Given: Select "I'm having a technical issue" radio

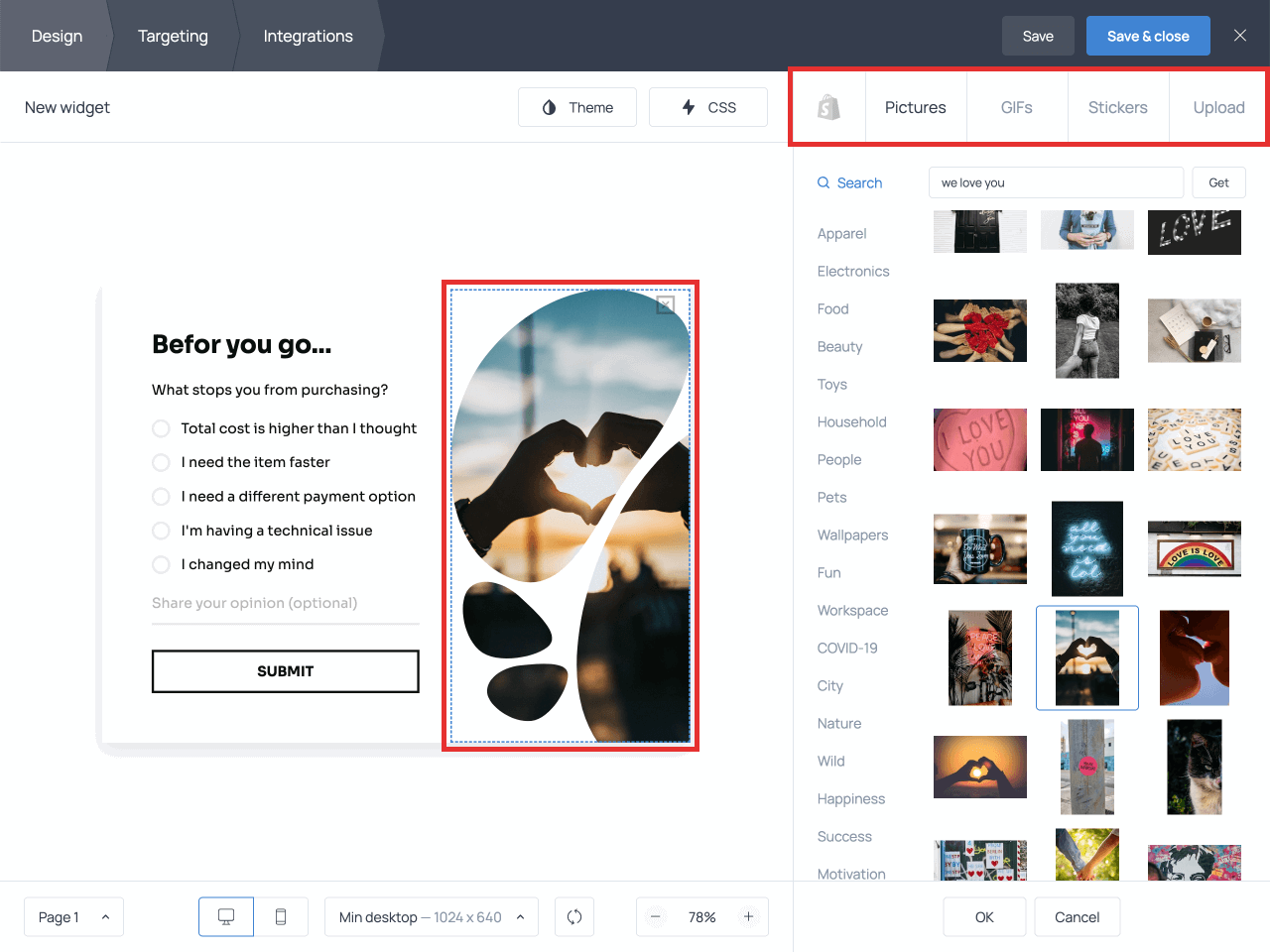Looking at the screenshot, I should (161, 531).
